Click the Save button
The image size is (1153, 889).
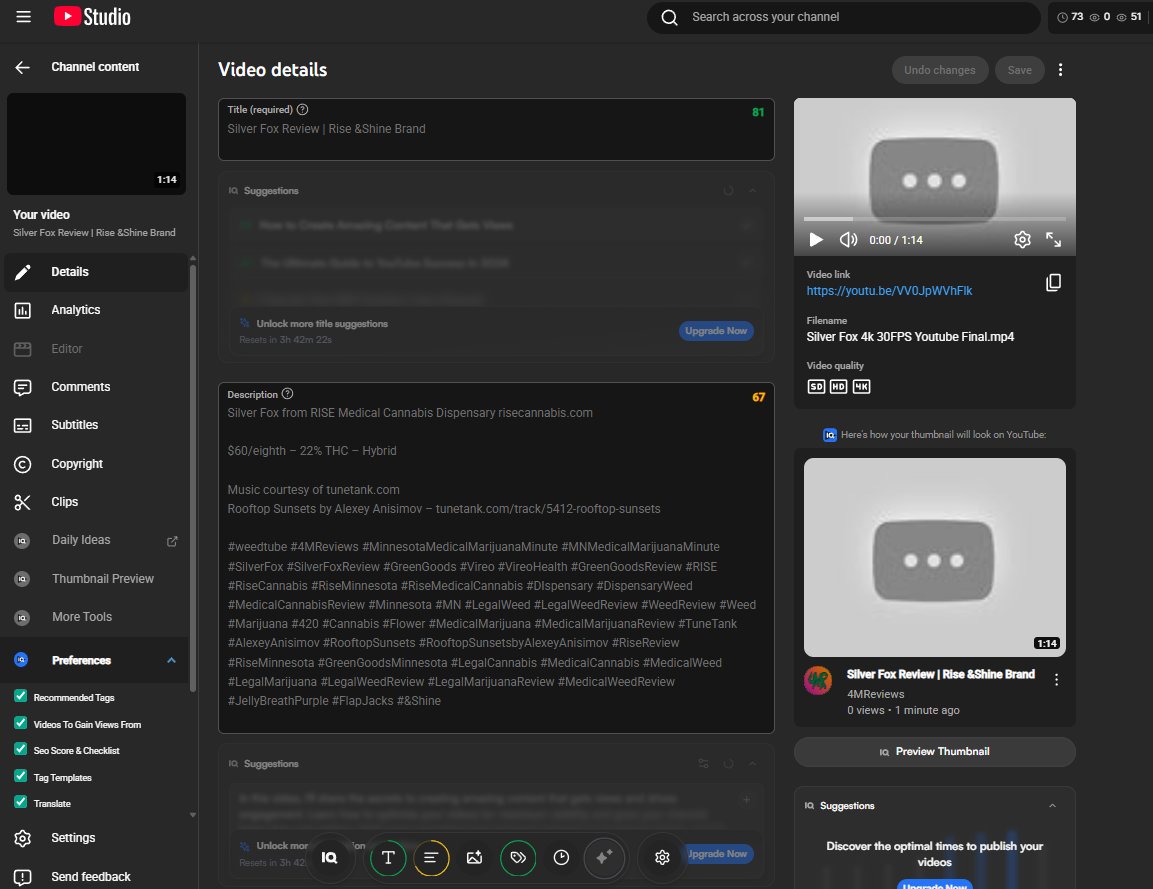(x=1019, y=70)
